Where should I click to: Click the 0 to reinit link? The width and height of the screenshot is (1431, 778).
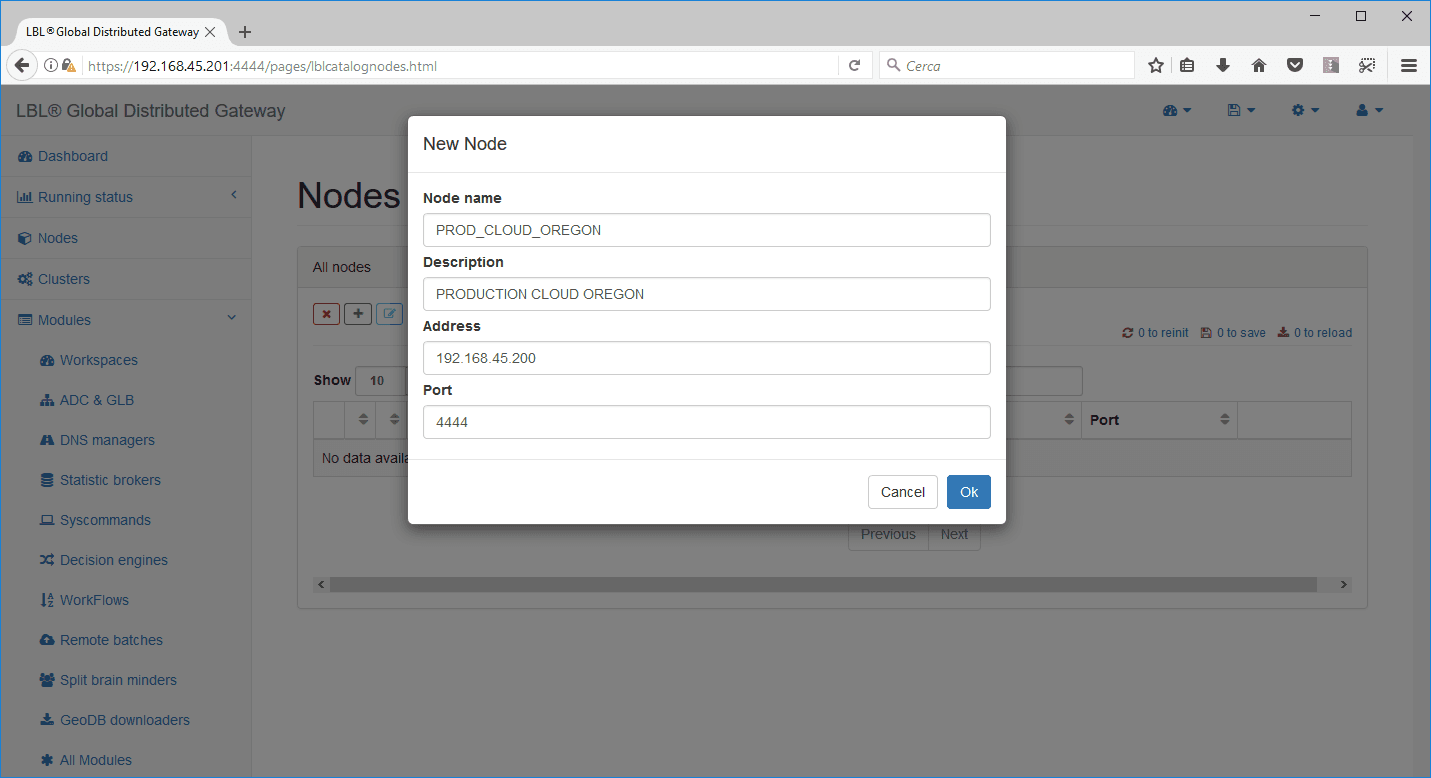tap(1155, 333)
